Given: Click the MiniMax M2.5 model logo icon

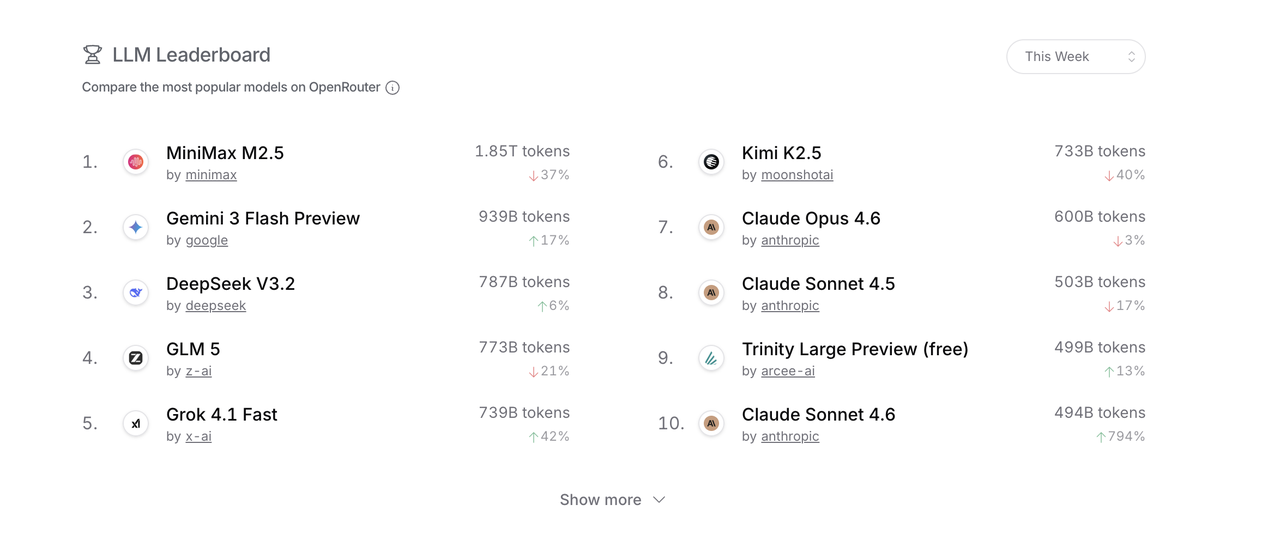Looking at the screenshot, I should point(136,162).
